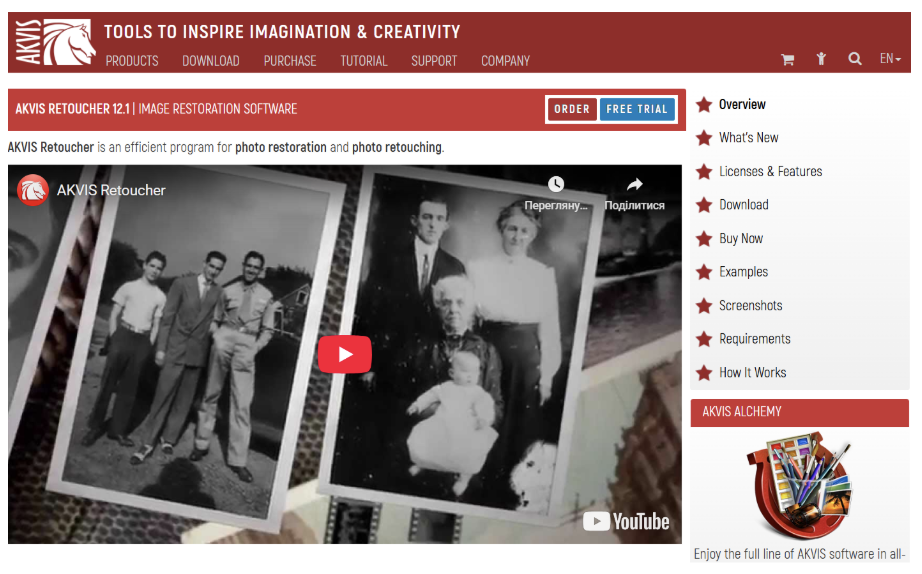Go to Licenses & Features page
Screen dimensions: 922x574
click(770, 171)
